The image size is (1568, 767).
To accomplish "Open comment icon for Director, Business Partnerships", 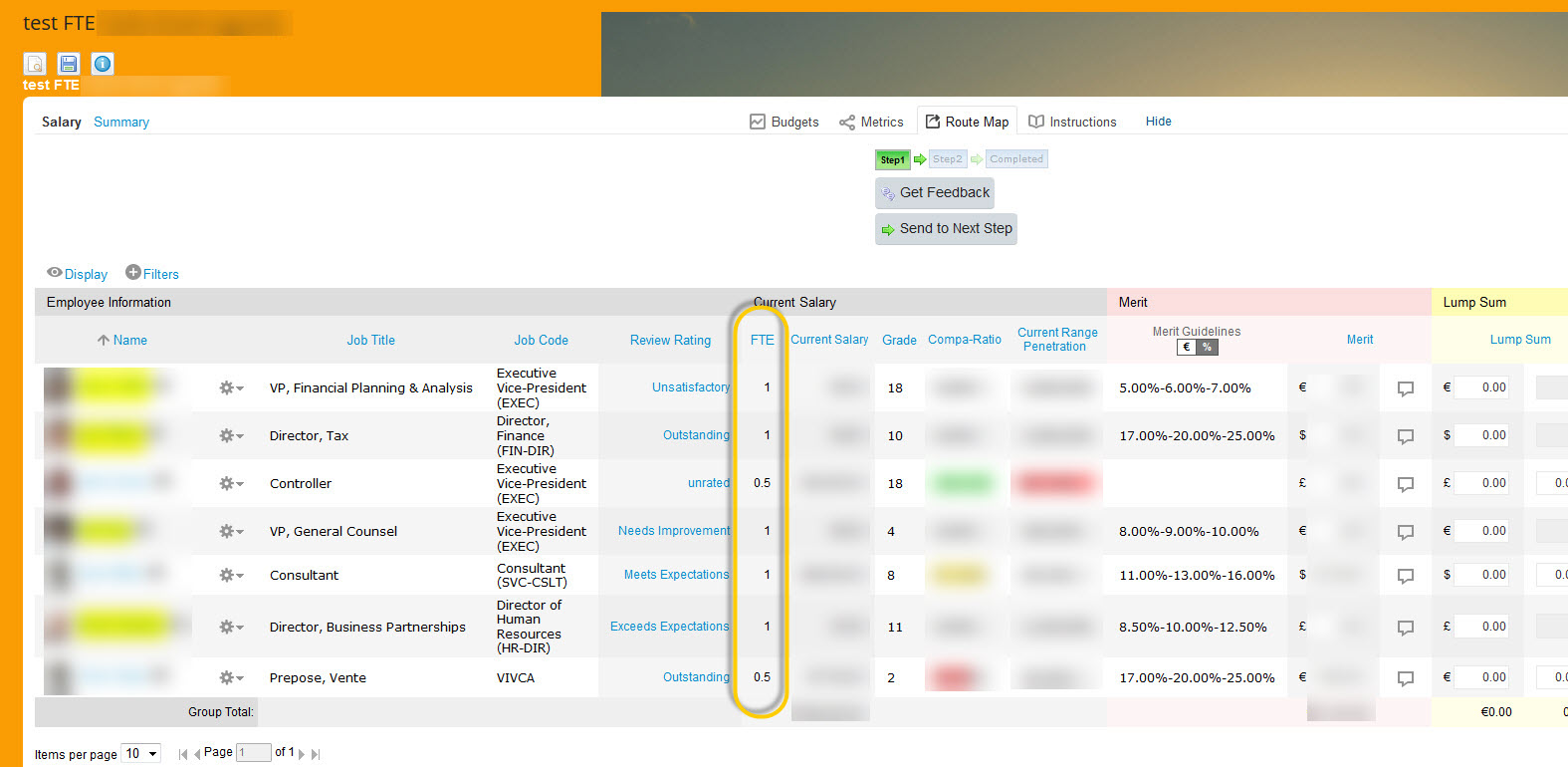I will (1406, 628).
